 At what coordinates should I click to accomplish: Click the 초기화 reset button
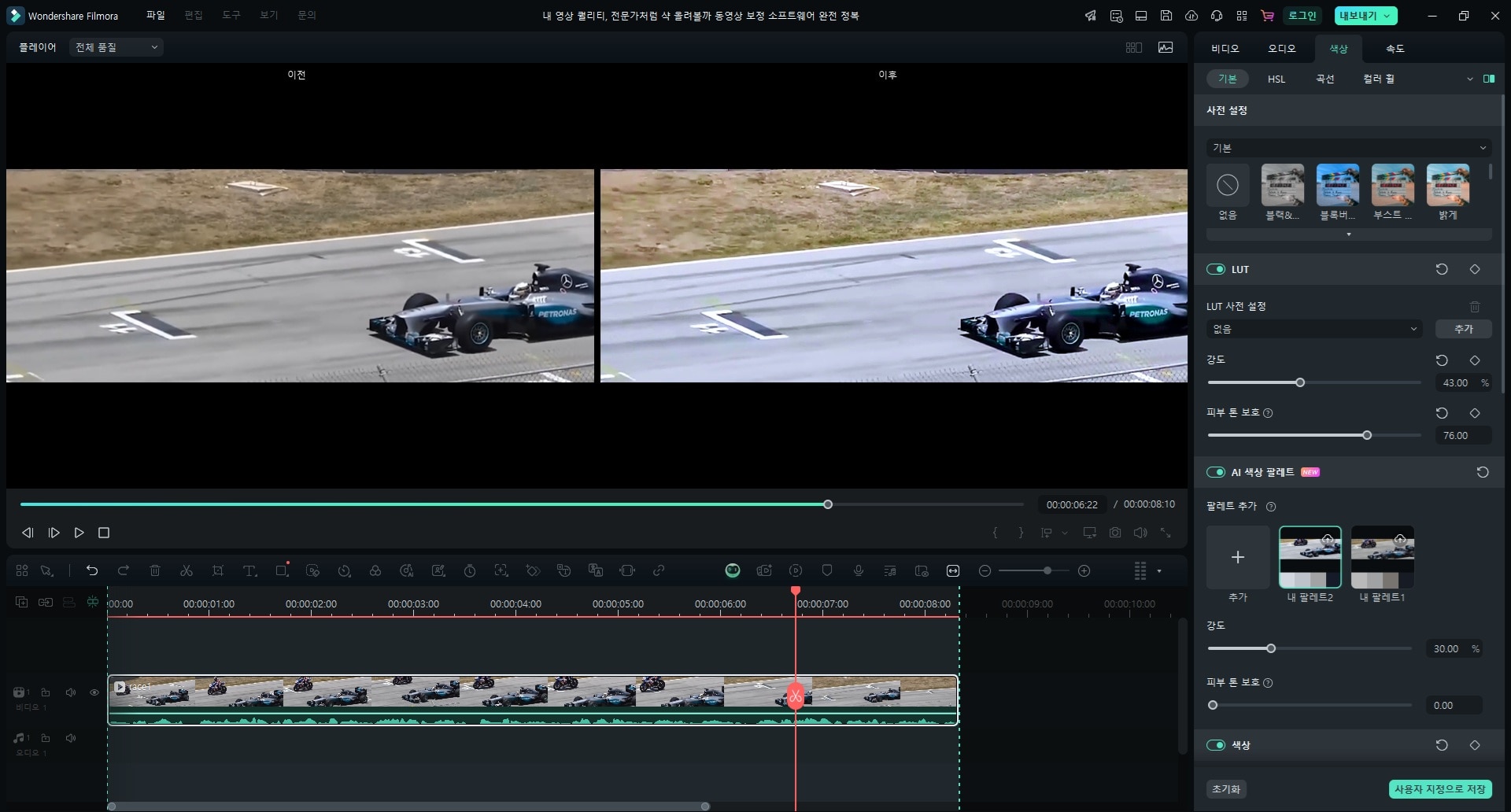[1226, 789]
